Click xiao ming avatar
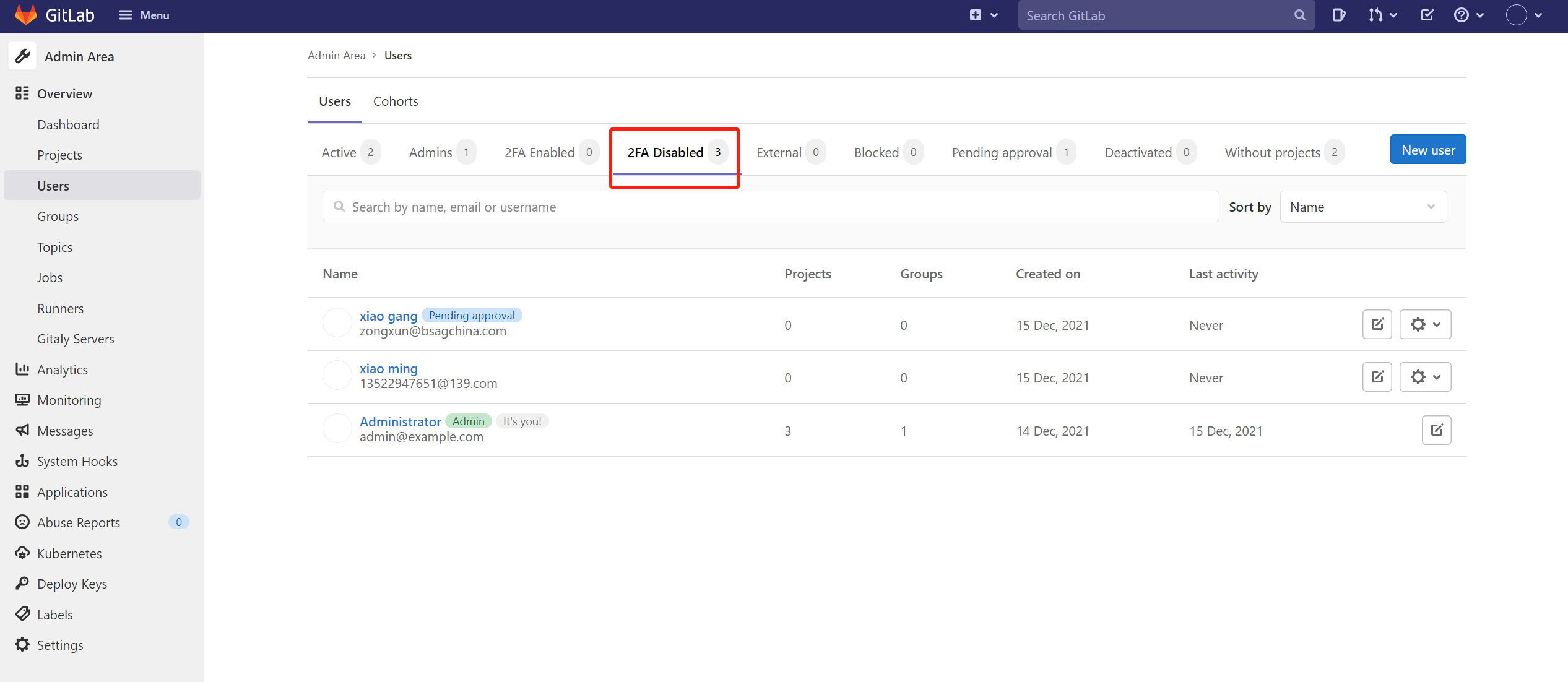Viewport: 1568px width, 682px height. click(337, 375)
